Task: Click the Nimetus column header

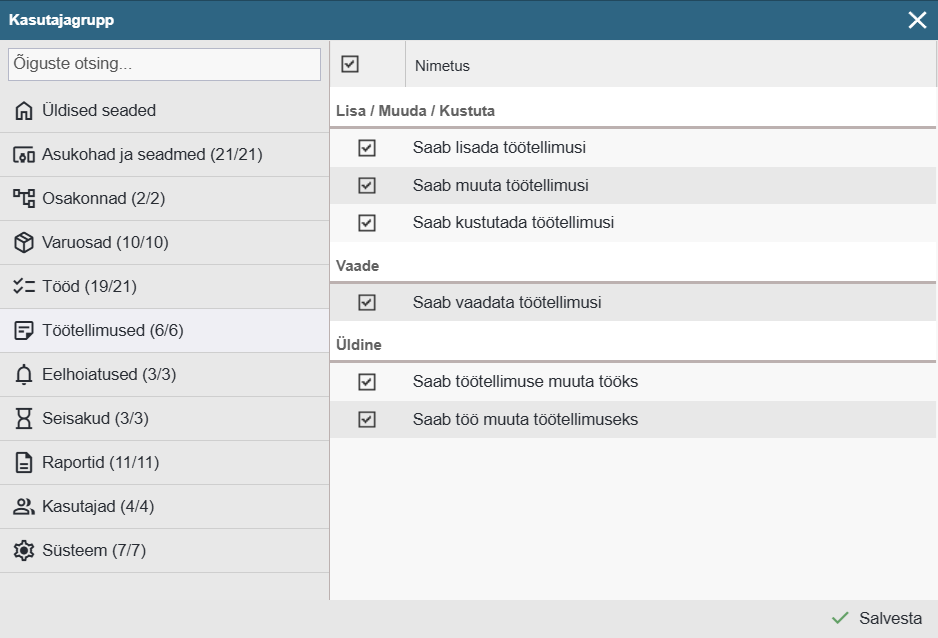Action: [x=442, y=66]
